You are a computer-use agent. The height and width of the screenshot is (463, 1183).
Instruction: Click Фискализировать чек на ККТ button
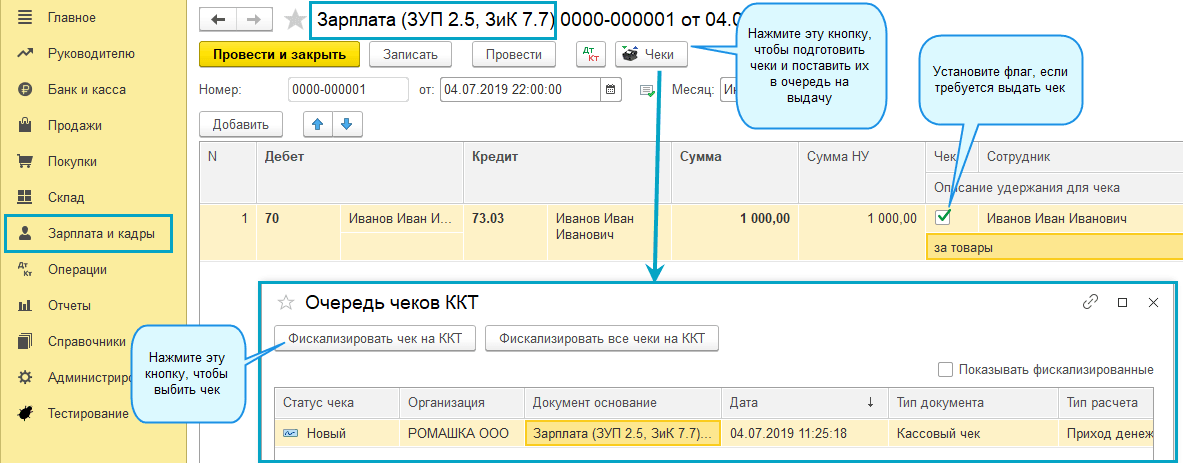(374, 339)
